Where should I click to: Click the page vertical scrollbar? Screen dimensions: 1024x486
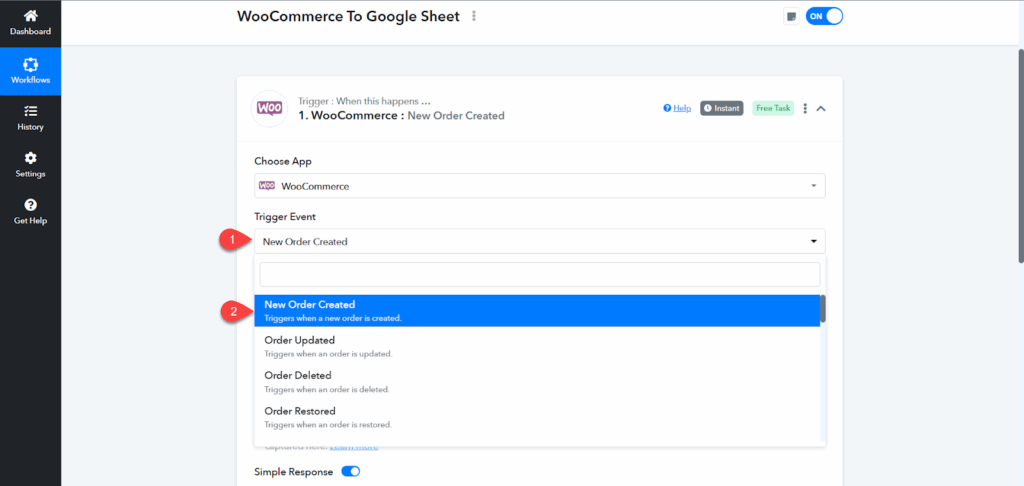tap(1021, 155)
